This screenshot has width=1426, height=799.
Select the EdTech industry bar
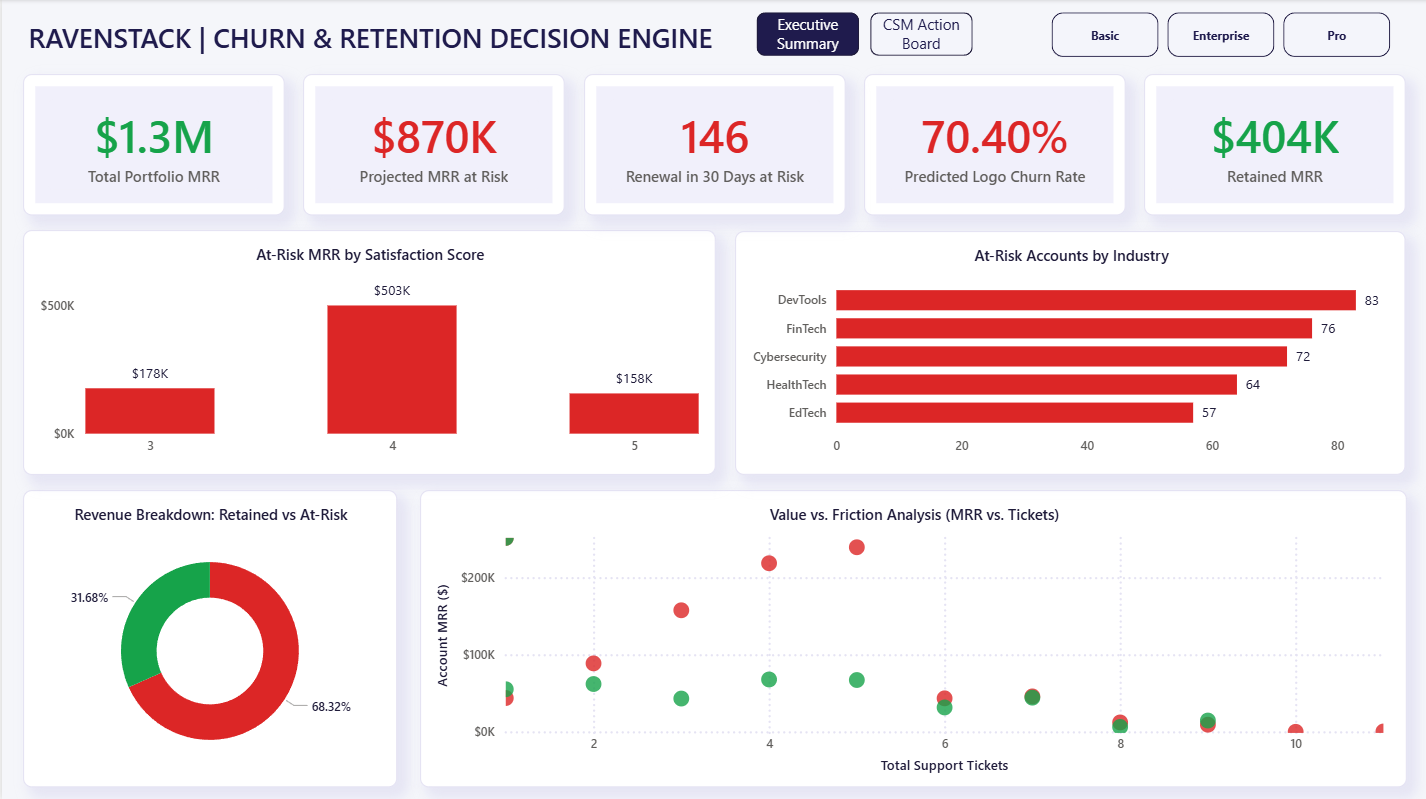[1014, 412]
